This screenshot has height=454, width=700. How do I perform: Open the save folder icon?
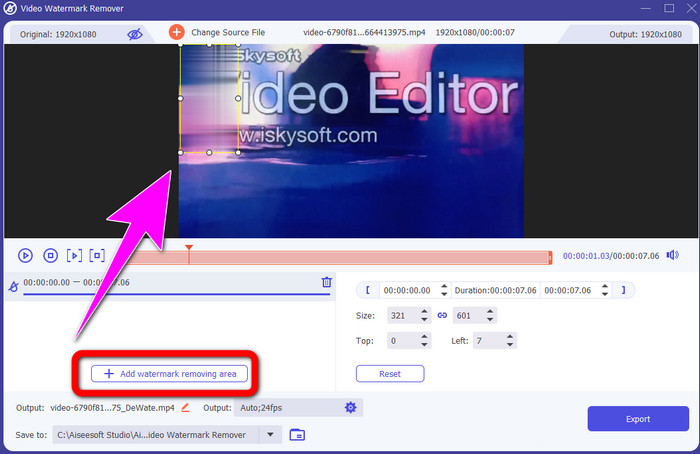click(297, 434)
